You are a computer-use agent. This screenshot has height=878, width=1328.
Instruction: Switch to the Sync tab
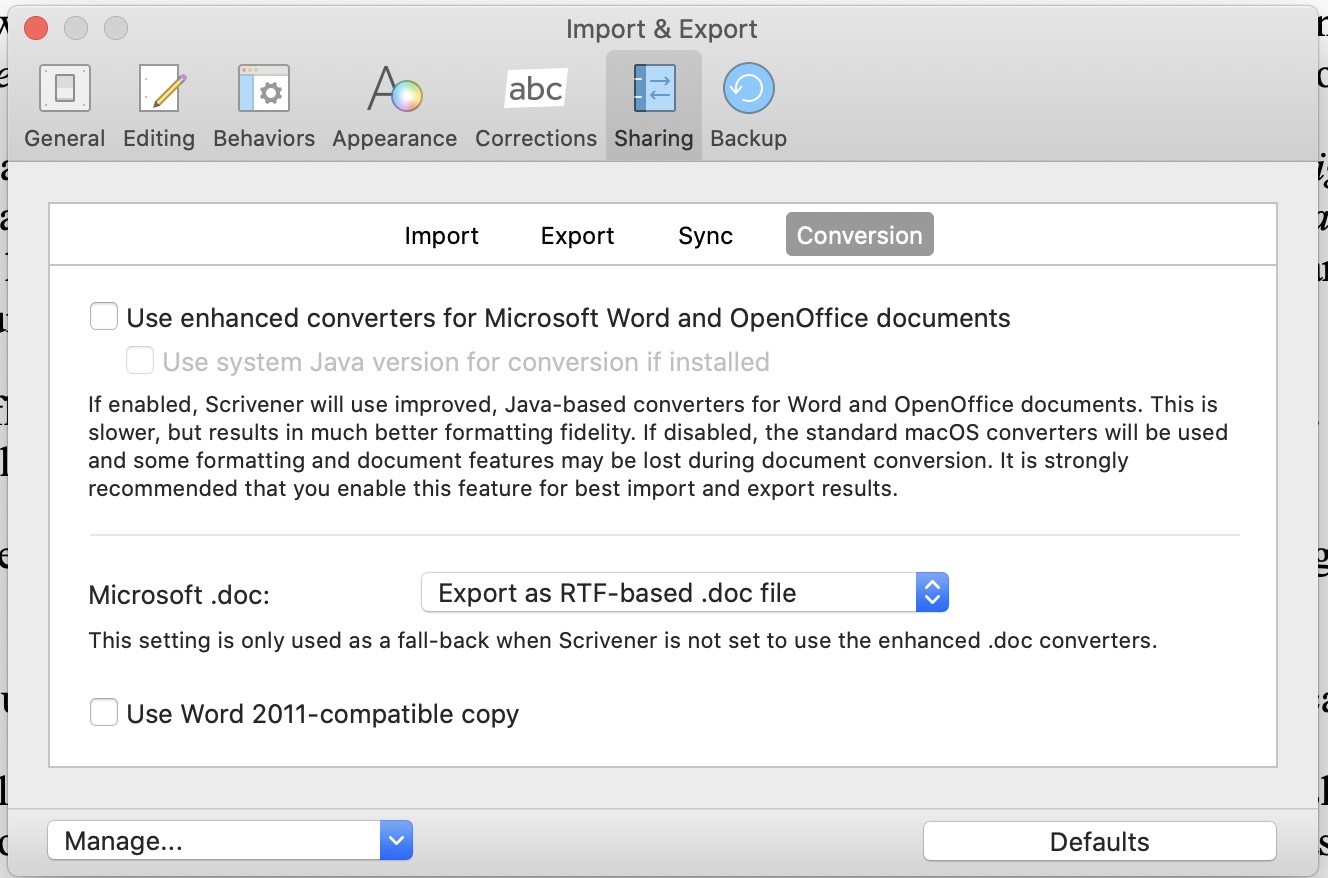tap(705, 235)
